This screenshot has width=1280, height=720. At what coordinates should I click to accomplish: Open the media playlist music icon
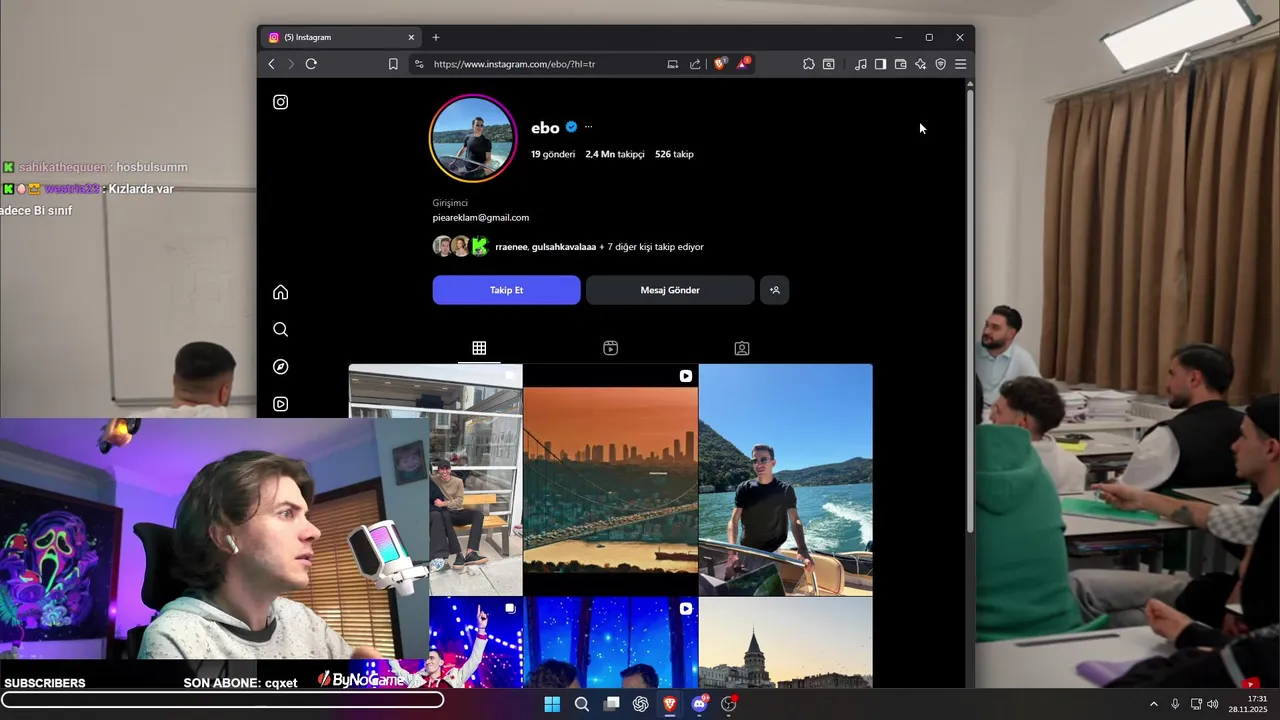pos(861,64)
